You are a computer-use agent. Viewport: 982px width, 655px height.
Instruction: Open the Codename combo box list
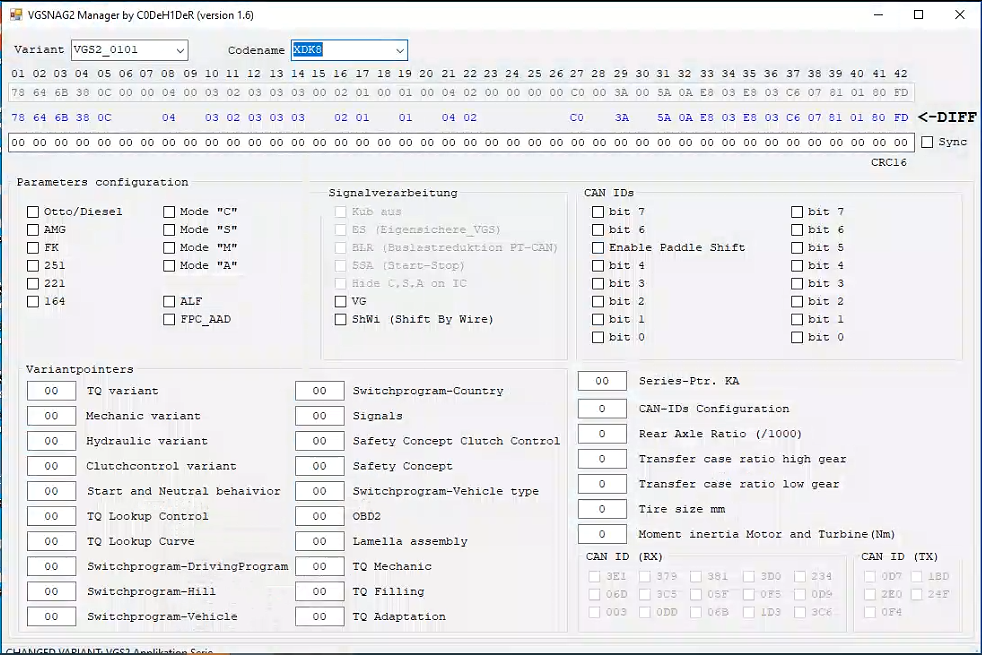[399, 51]
